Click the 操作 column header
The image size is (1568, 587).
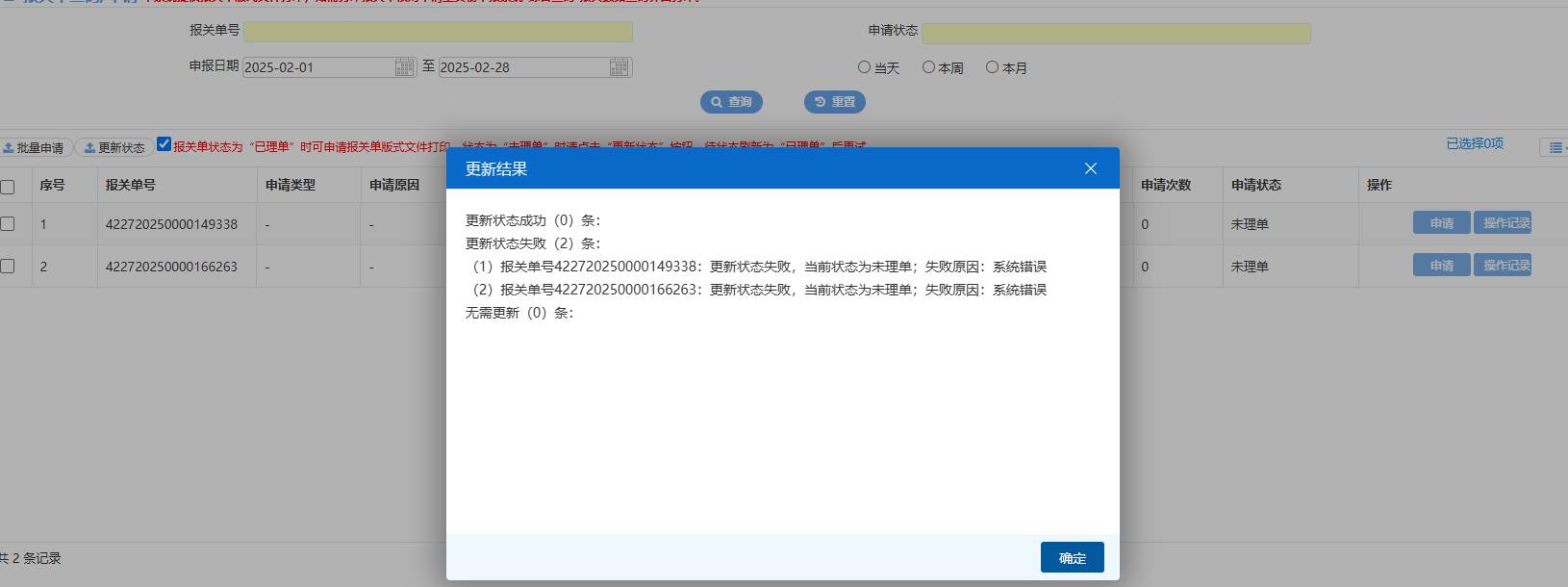point(1379,185)
